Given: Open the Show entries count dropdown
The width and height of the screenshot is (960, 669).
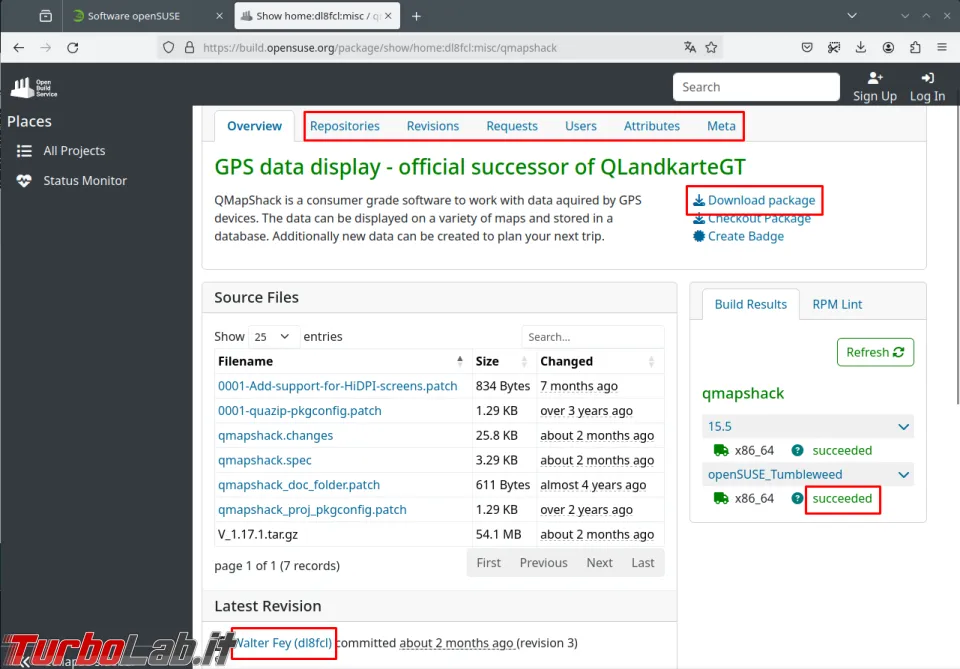Looking at the screenshot, I should point(274,337).
